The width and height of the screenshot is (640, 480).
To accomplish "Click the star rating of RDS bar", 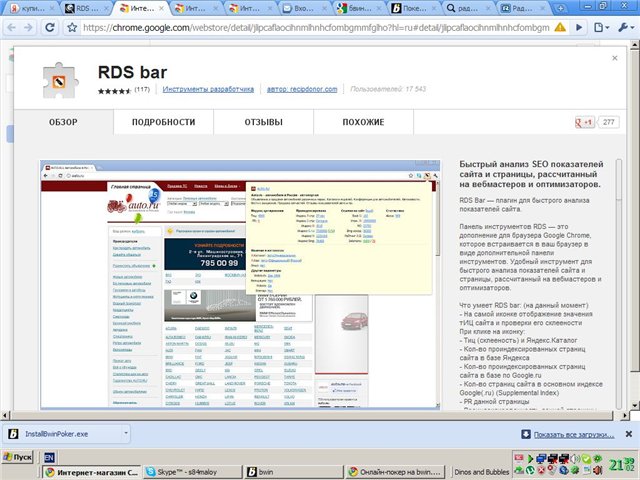I will [x=113, y=90].
